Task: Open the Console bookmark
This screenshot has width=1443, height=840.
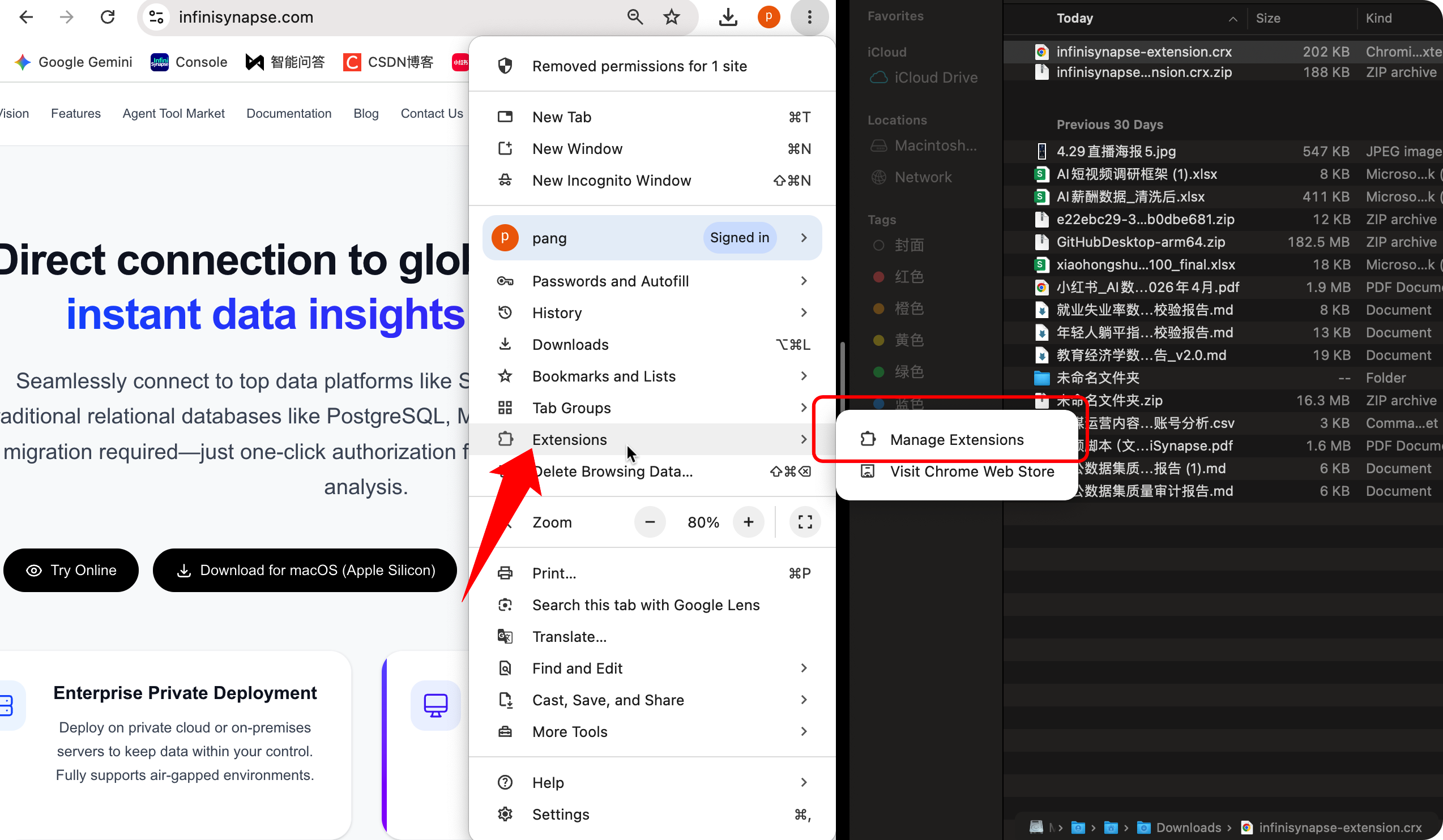Action: (x=189, y=62)
